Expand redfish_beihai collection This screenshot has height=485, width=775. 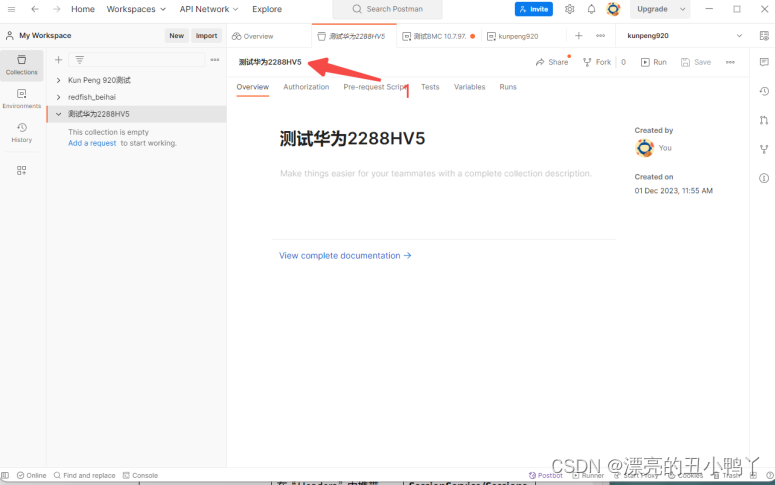click(58, 97)
